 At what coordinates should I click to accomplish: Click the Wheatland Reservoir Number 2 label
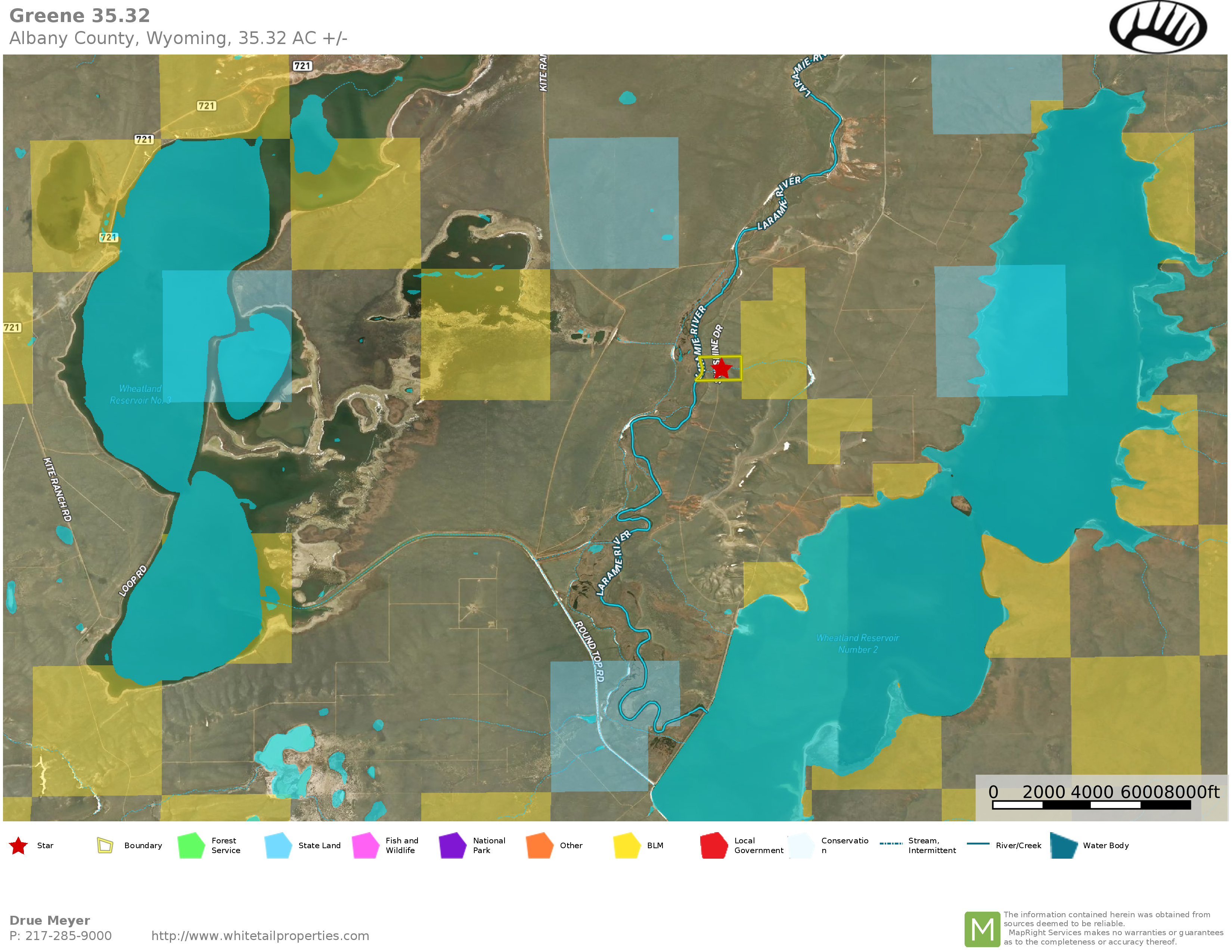coord(857,644)
